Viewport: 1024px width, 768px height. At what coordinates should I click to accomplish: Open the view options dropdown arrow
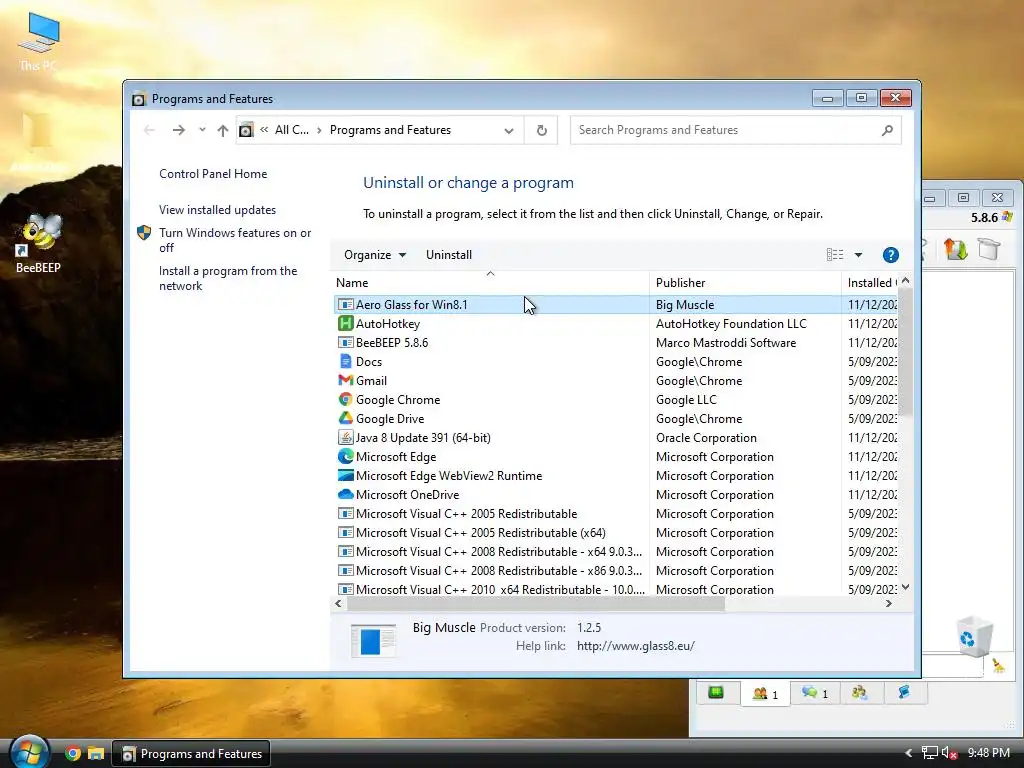858,255
